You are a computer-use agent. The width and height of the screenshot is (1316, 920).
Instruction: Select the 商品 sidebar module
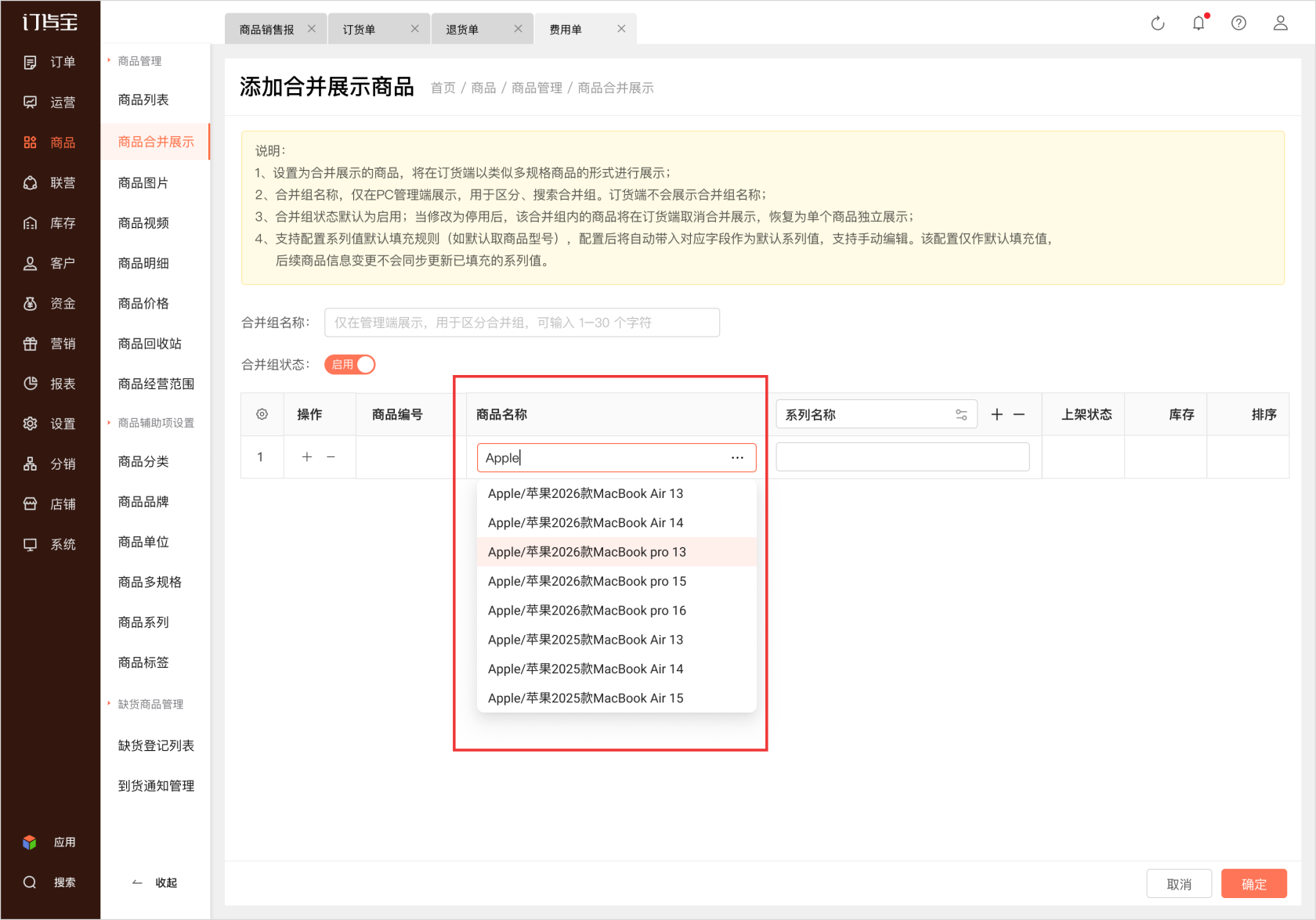click(x=50, y=143)
